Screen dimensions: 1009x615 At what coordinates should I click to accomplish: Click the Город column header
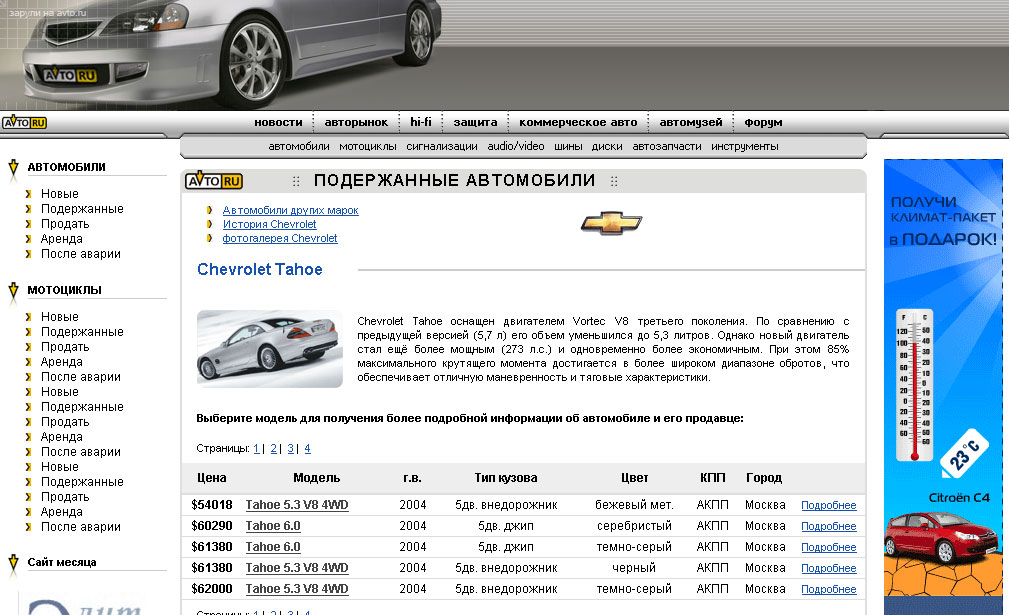click(764, 478)
